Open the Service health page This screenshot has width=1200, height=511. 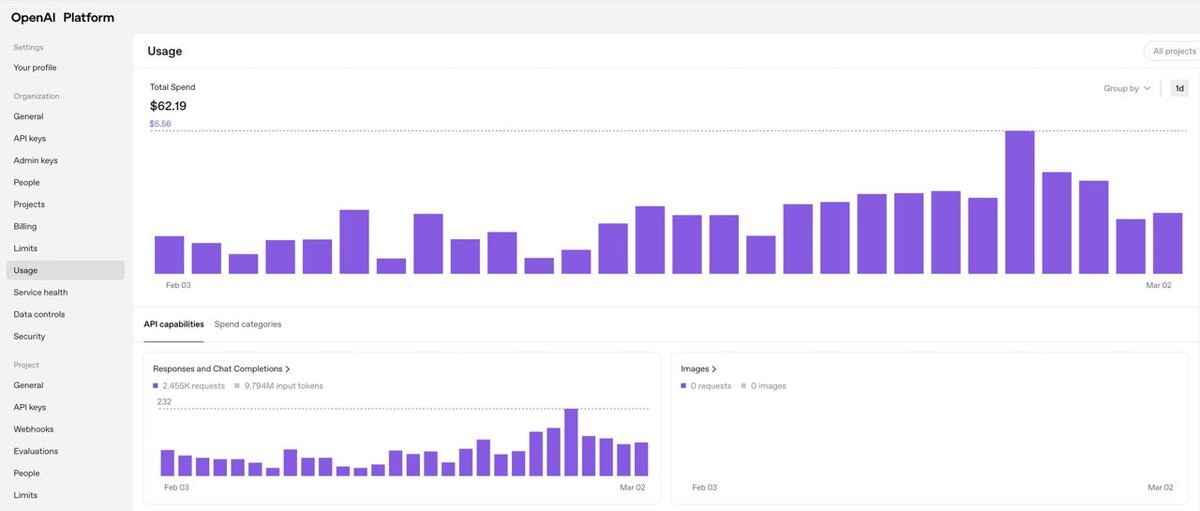pyautogui.click(x=41, y=293)
